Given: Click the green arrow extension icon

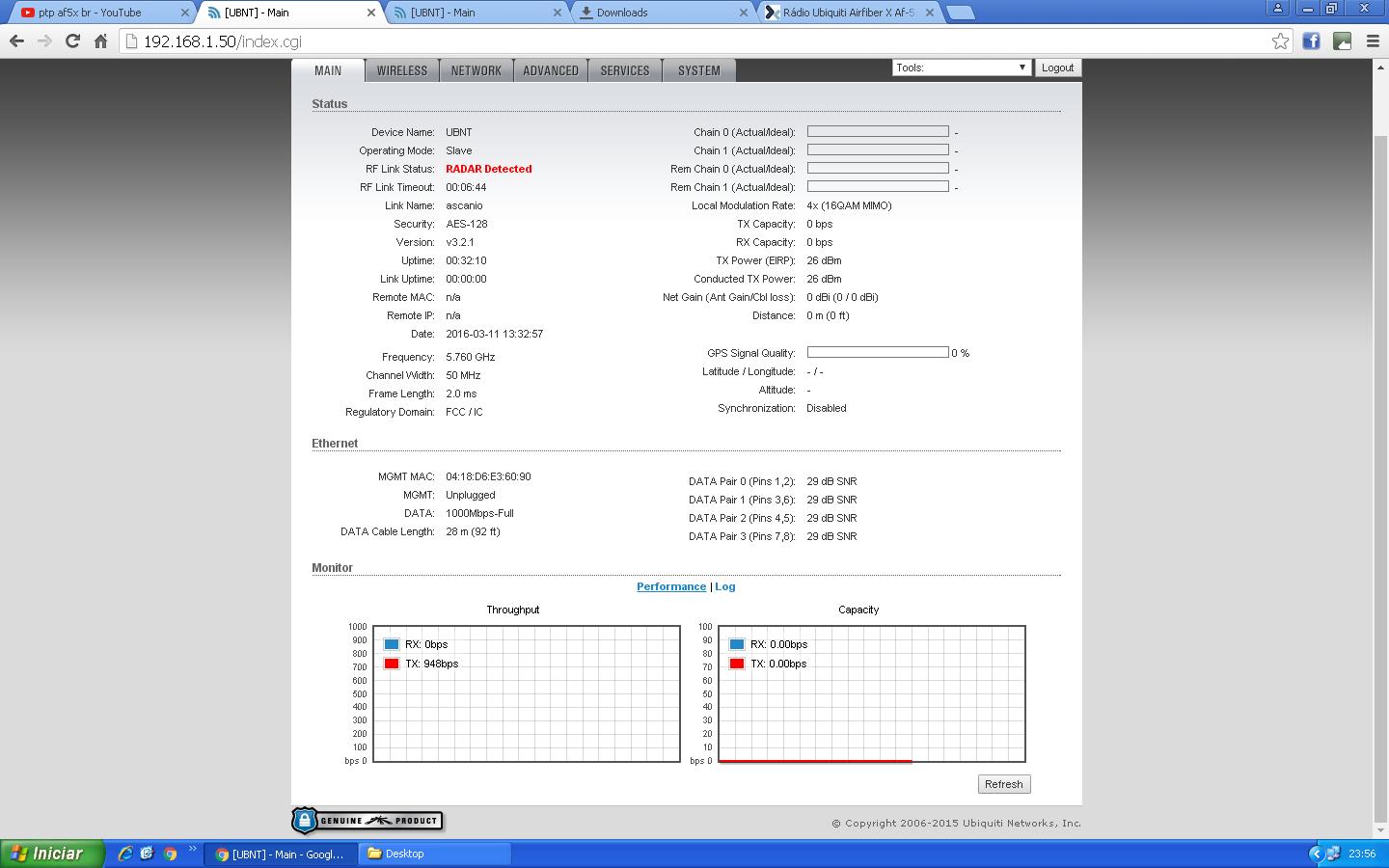Looking at the screenshot, I should (x=1342, y=41).
